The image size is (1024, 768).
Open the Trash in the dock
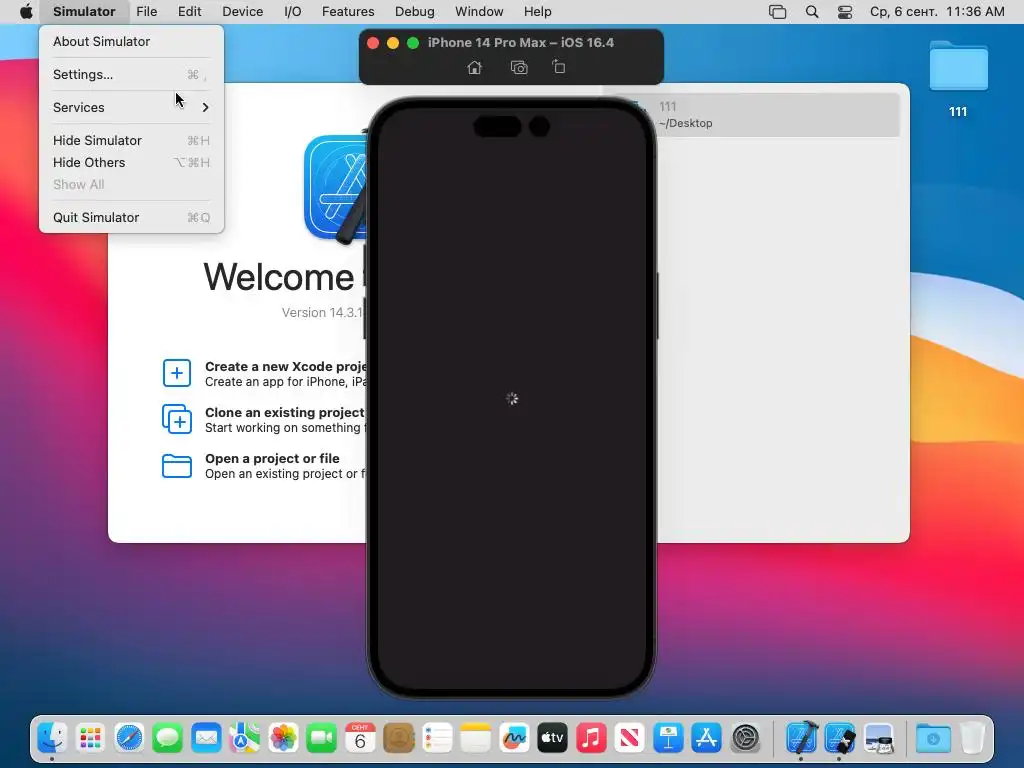(x=972, y=739)
